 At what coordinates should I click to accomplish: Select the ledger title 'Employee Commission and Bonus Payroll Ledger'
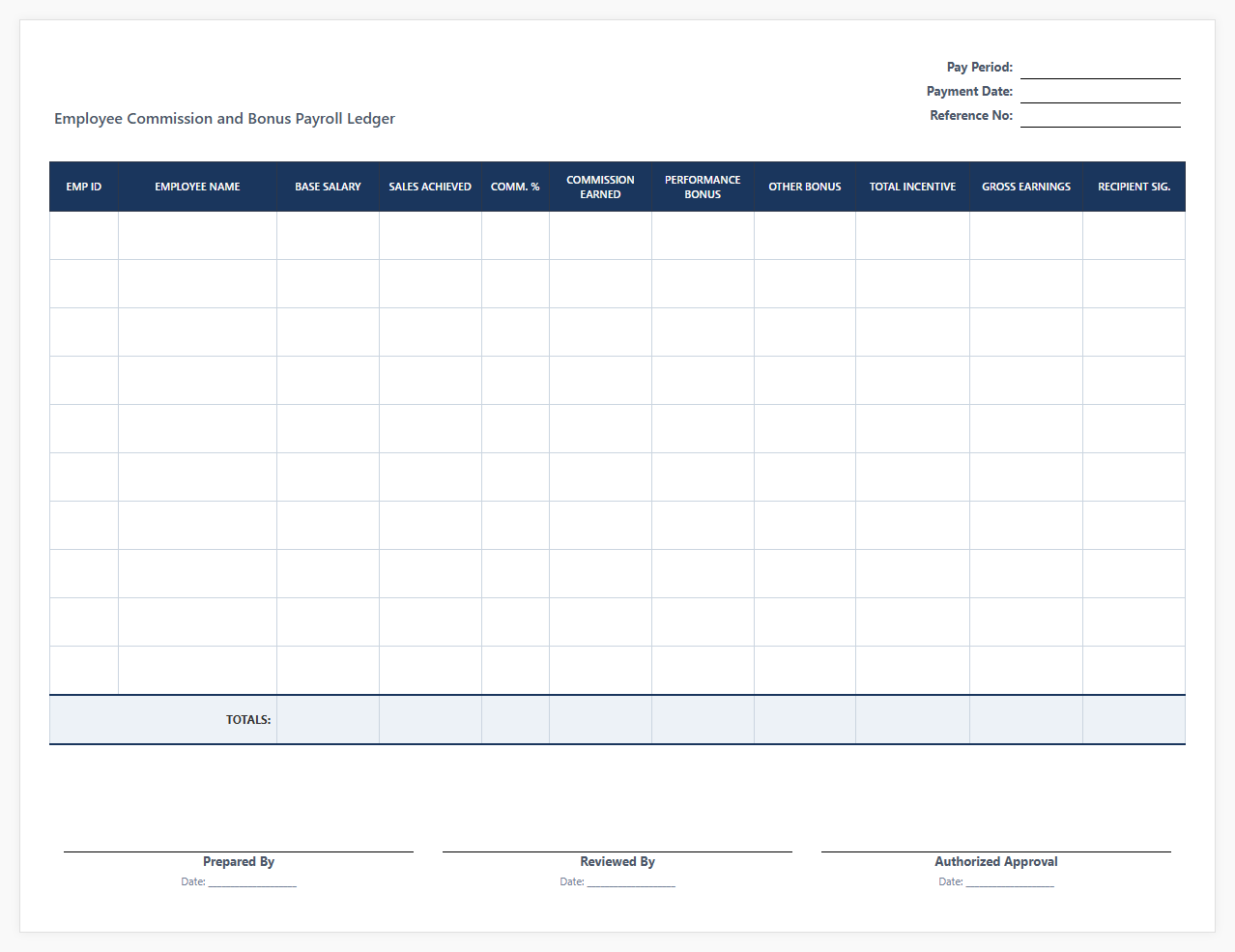tap(224, 119)
